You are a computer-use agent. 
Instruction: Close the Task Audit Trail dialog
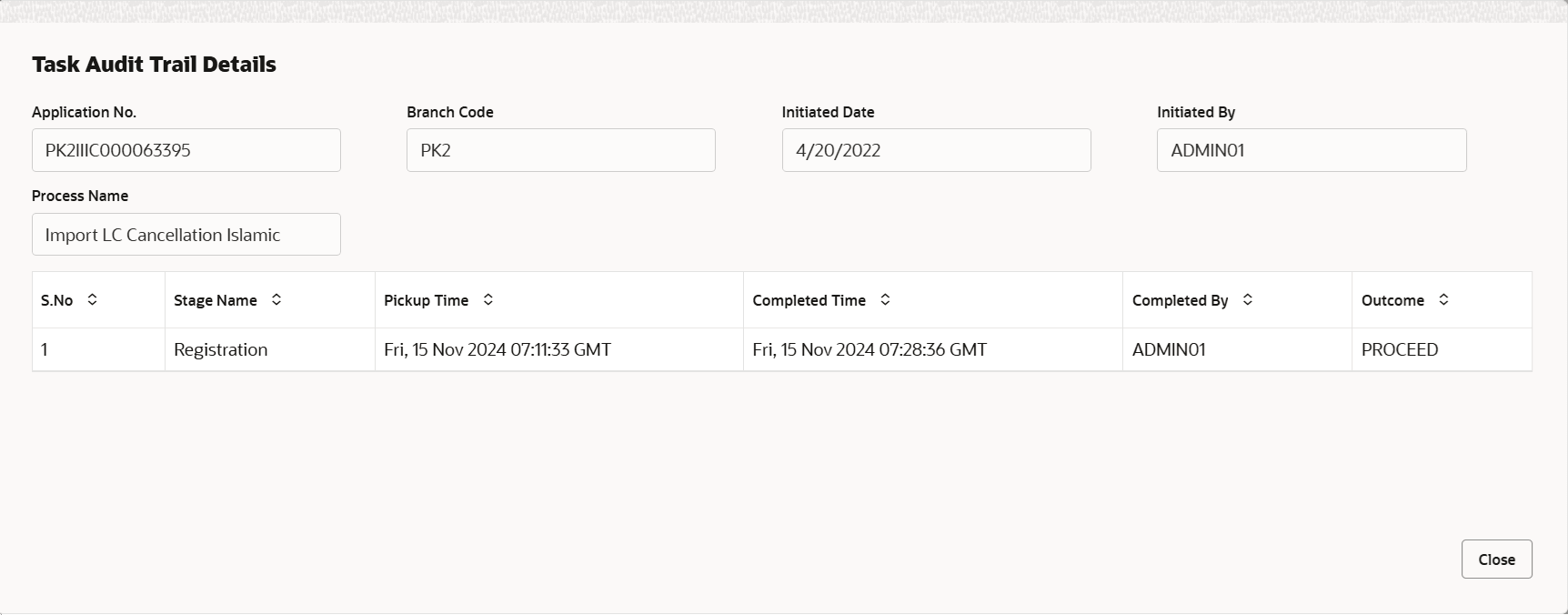point(1496,560)
